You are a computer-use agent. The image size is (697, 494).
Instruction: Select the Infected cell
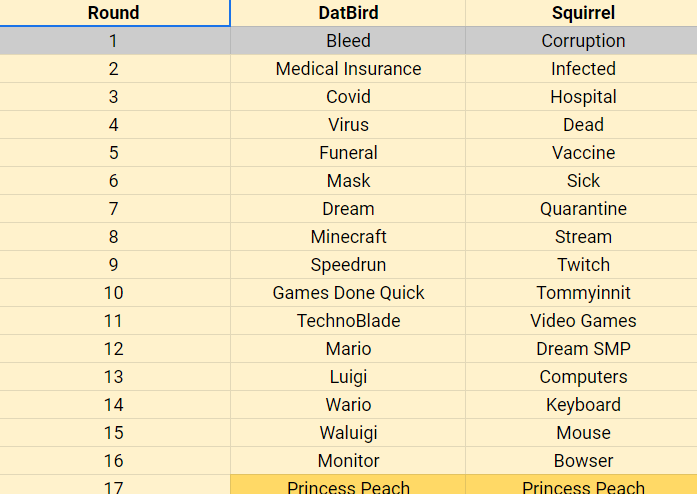[581, 68]
